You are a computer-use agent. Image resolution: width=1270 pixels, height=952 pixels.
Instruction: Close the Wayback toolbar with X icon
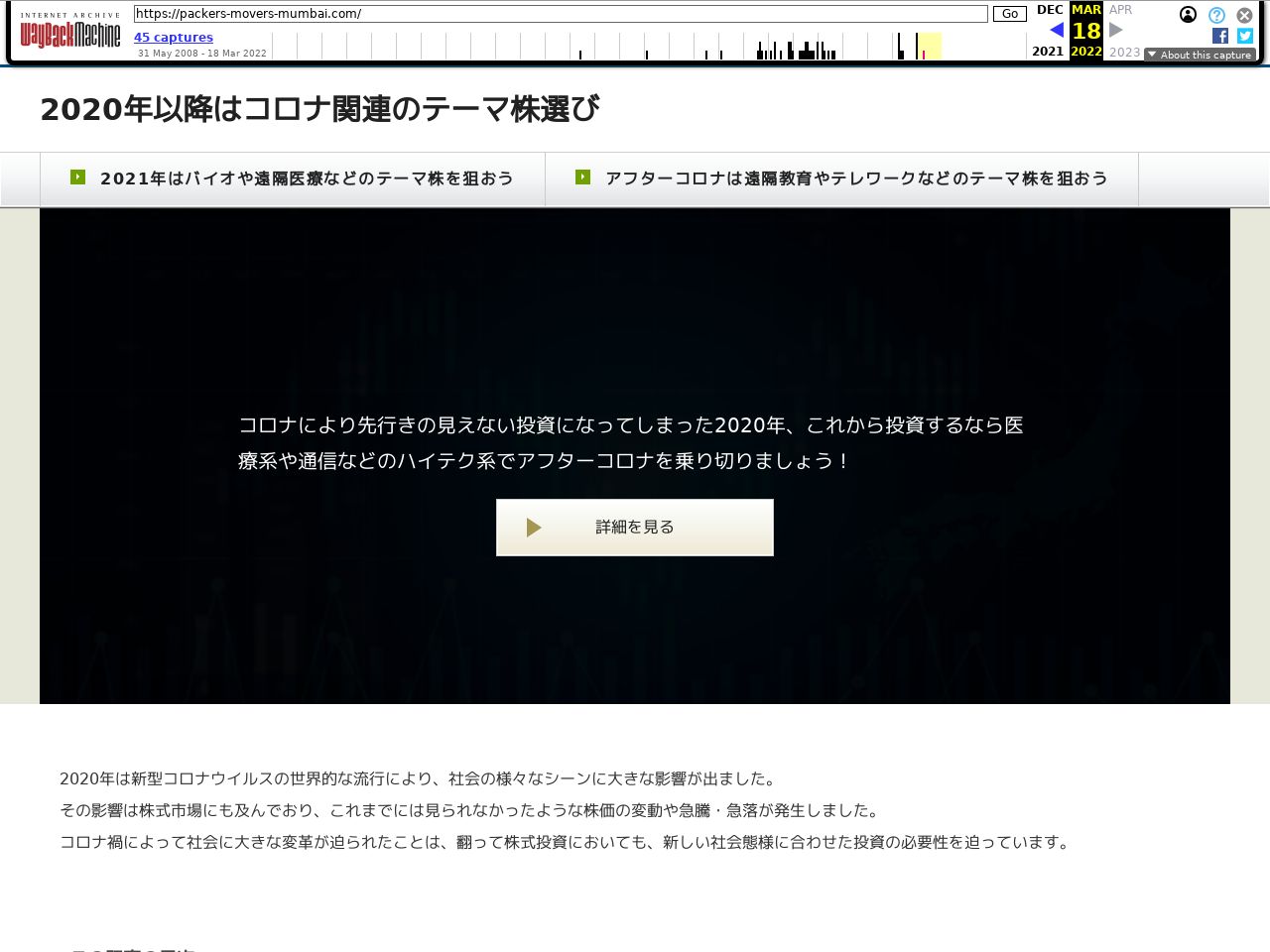(x=1244, y=15)
